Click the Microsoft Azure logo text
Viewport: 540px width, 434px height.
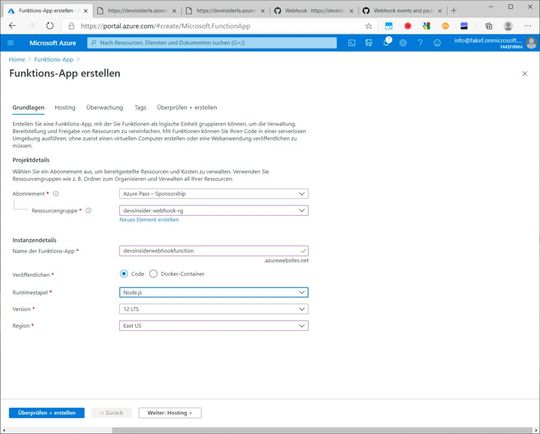pos(53,43)
